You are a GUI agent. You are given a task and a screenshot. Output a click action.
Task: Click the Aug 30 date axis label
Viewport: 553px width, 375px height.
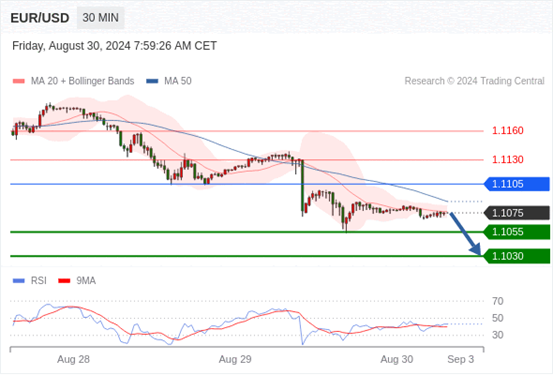point(397,359)
